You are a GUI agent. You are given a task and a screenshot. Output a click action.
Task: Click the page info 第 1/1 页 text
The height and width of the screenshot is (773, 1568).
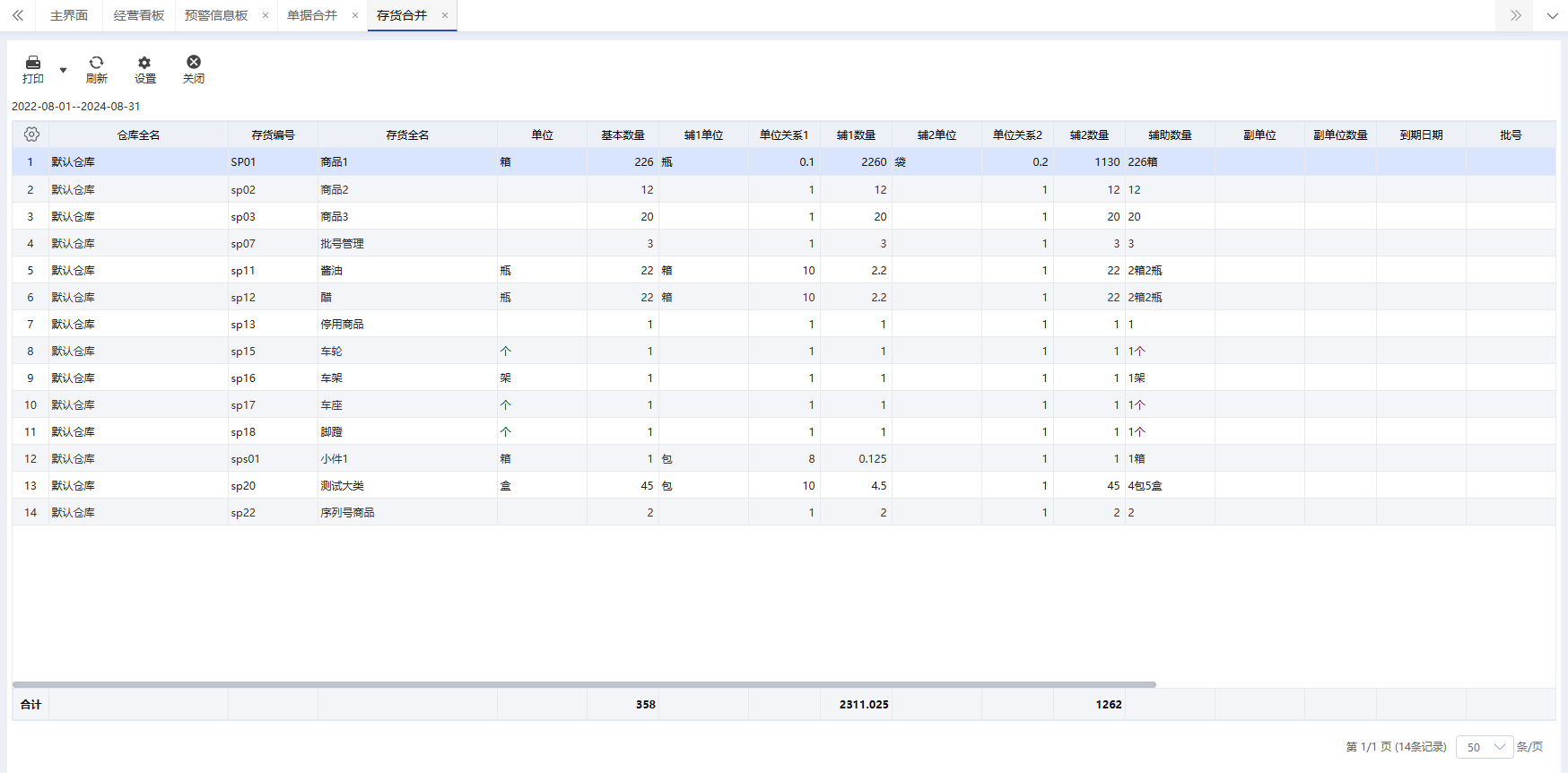coord(1396,747)
